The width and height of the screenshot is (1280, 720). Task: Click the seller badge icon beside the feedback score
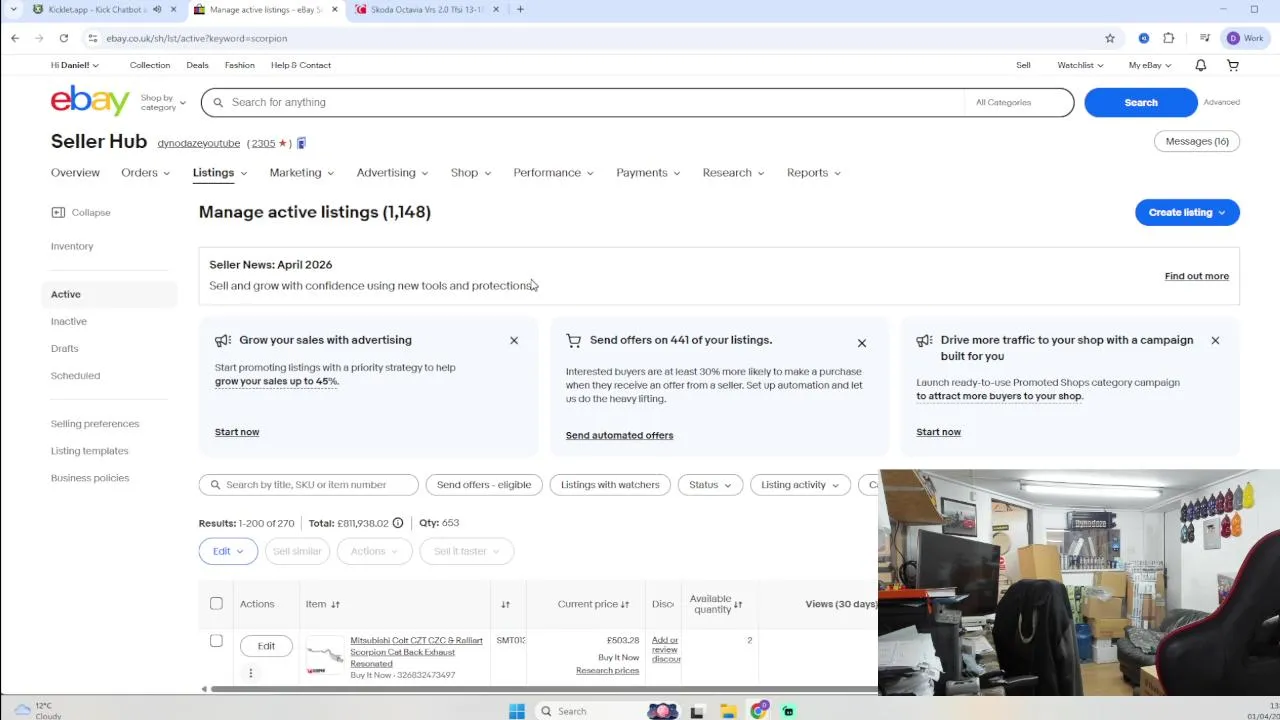point(301,143)
